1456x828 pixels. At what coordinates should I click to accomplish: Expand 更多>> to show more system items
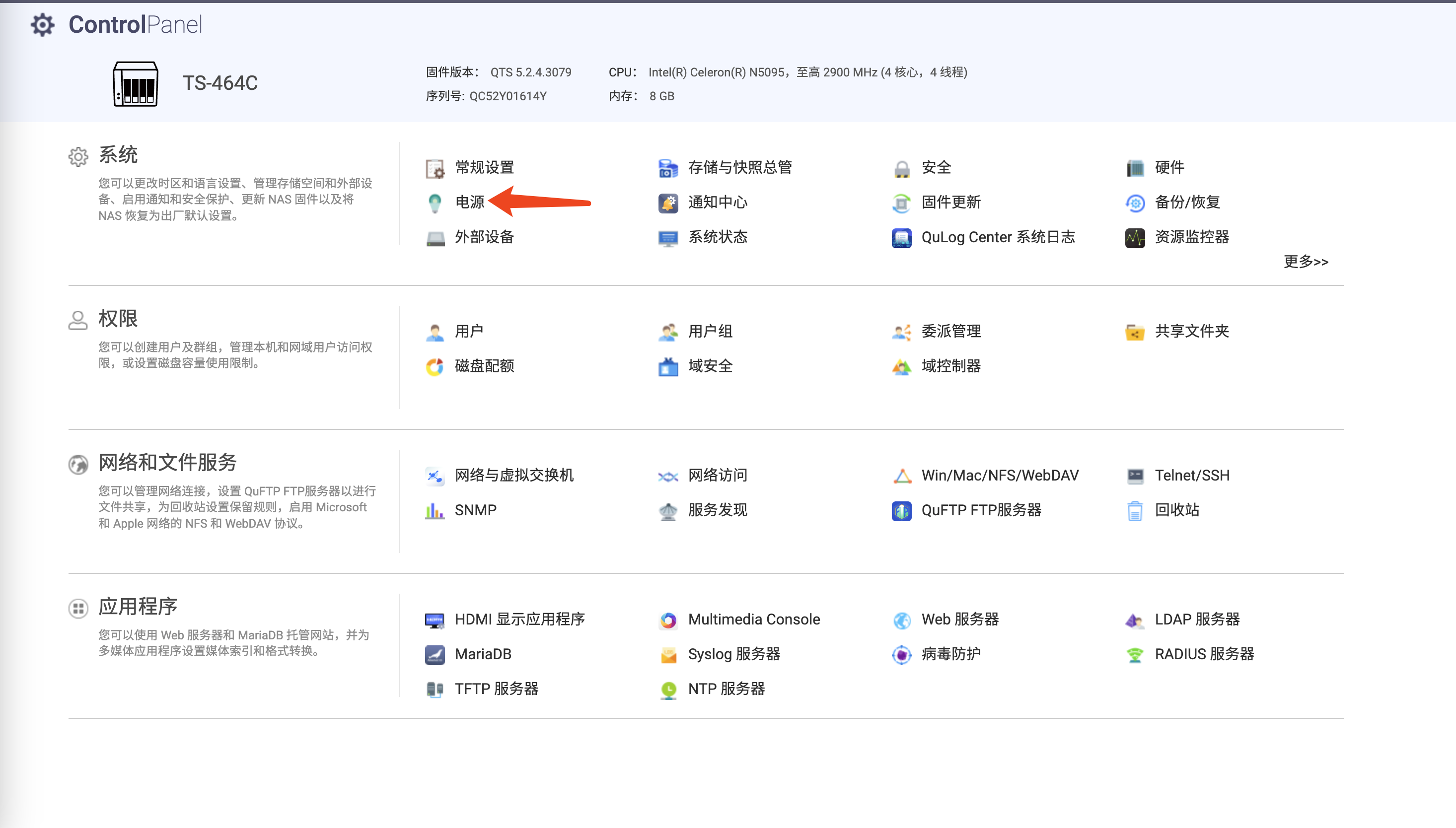click(x=1306, y=262)
